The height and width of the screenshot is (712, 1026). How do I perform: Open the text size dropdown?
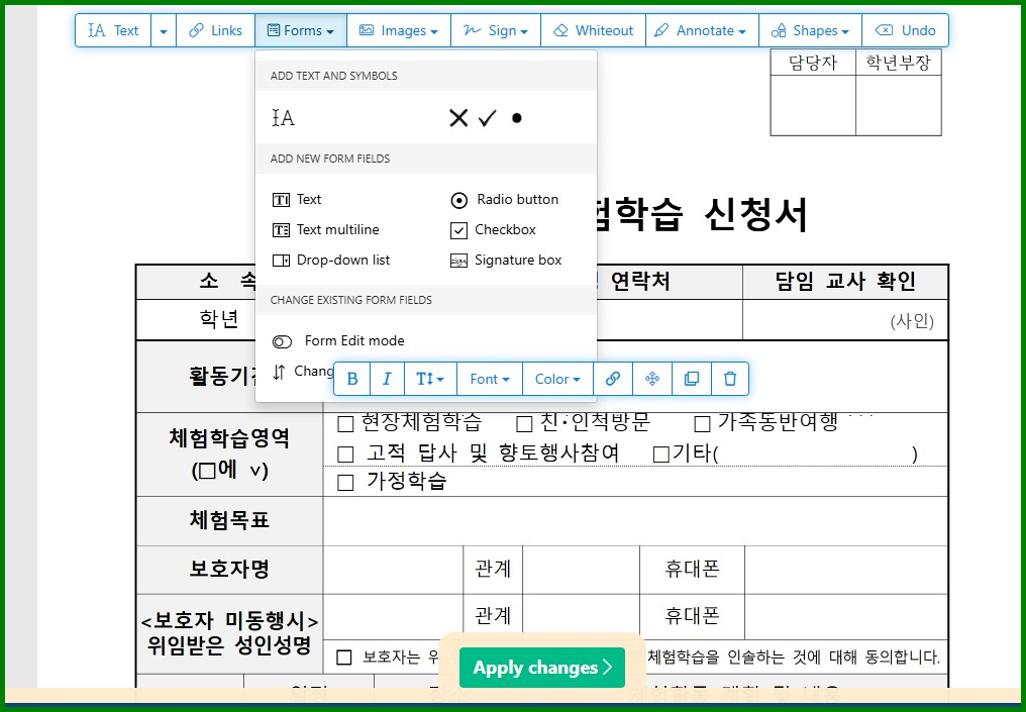point(430,378)
